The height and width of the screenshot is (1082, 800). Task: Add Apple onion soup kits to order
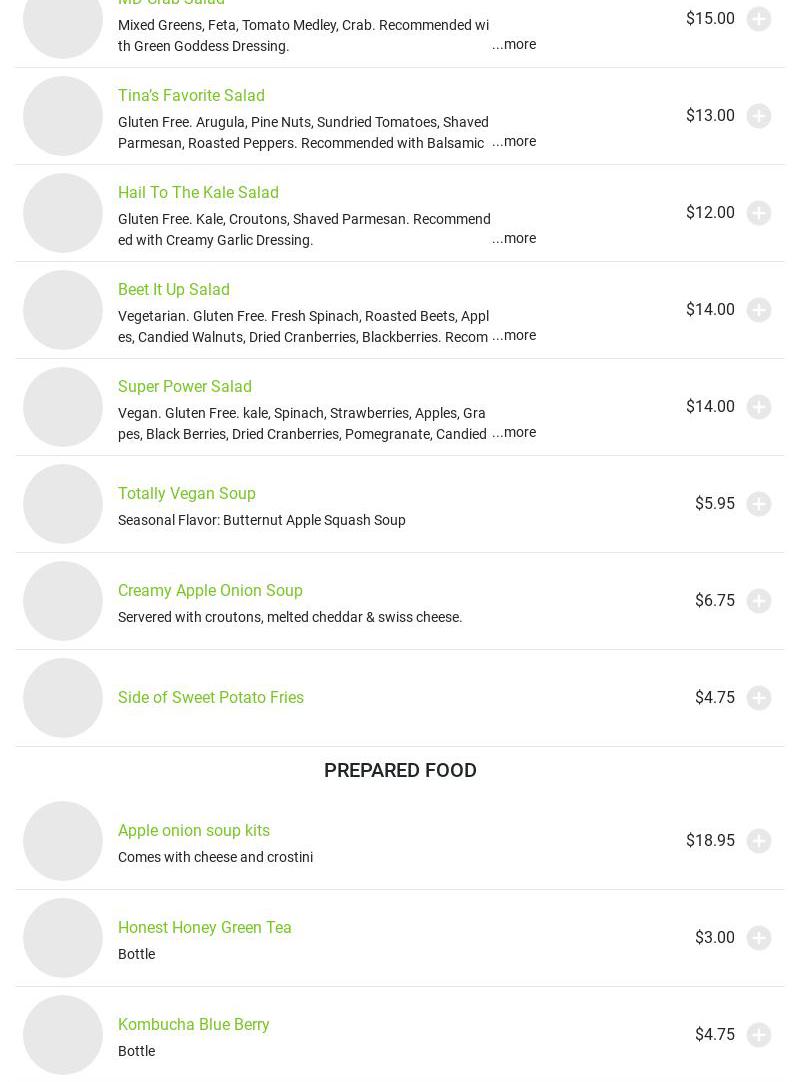759,841
